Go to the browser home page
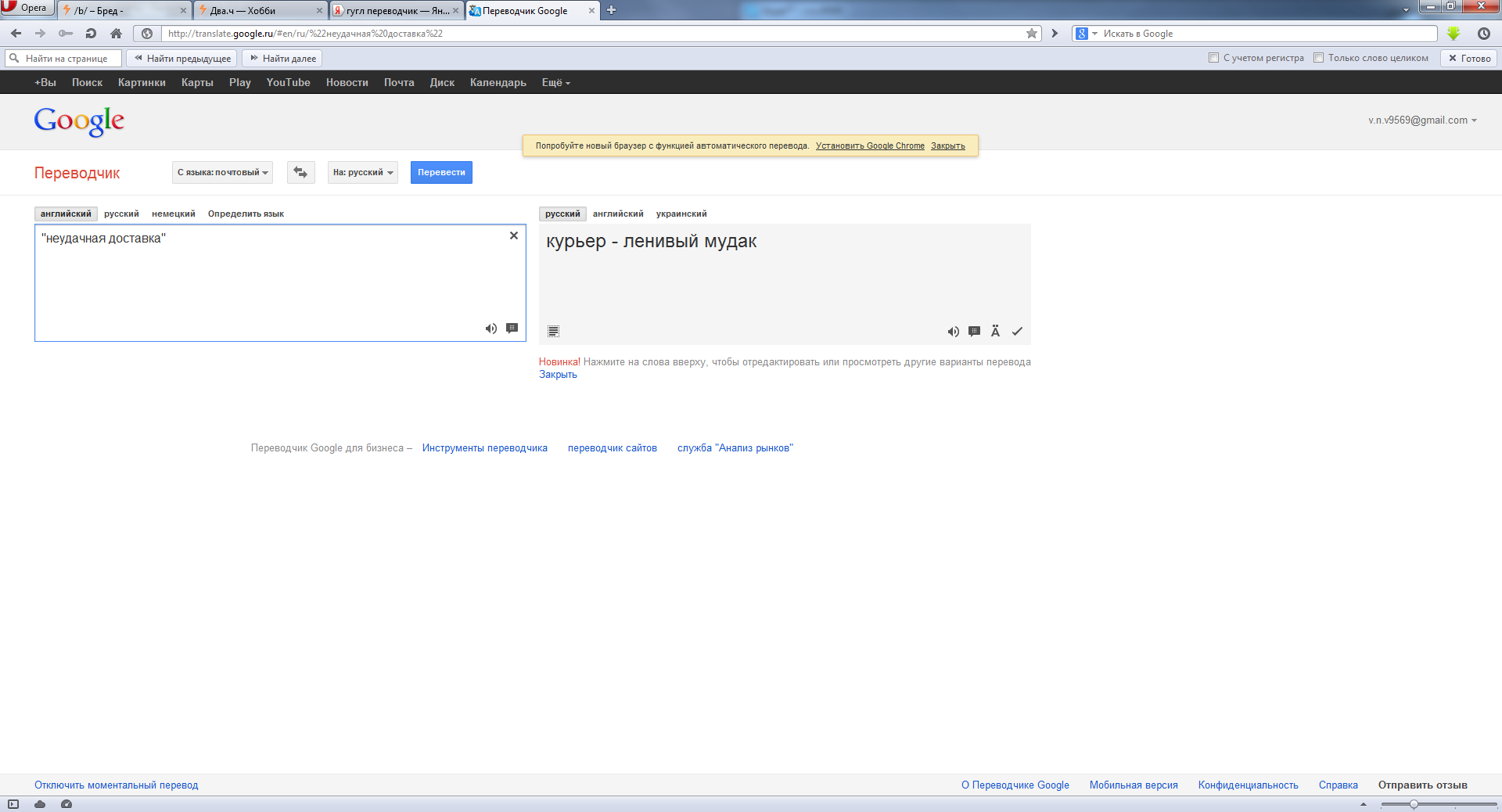 (x=116, y=34)
